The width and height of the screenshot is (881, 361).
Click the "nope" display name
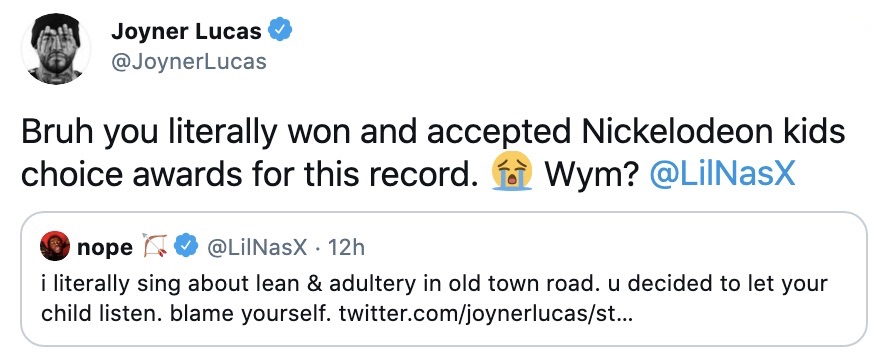[x=105, y=248]
